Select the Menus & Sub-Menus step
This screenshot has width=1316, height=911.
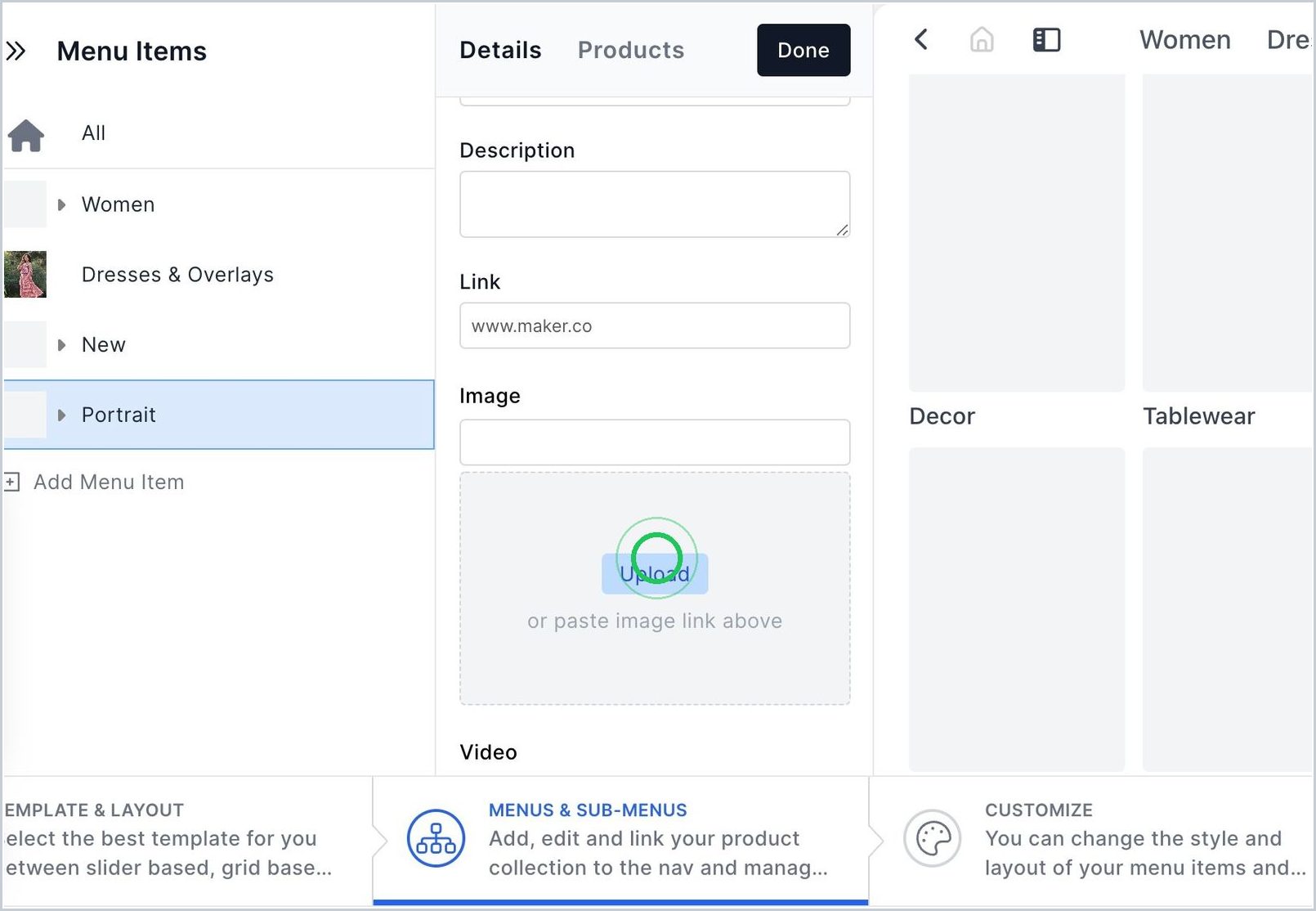coord(620,839)
